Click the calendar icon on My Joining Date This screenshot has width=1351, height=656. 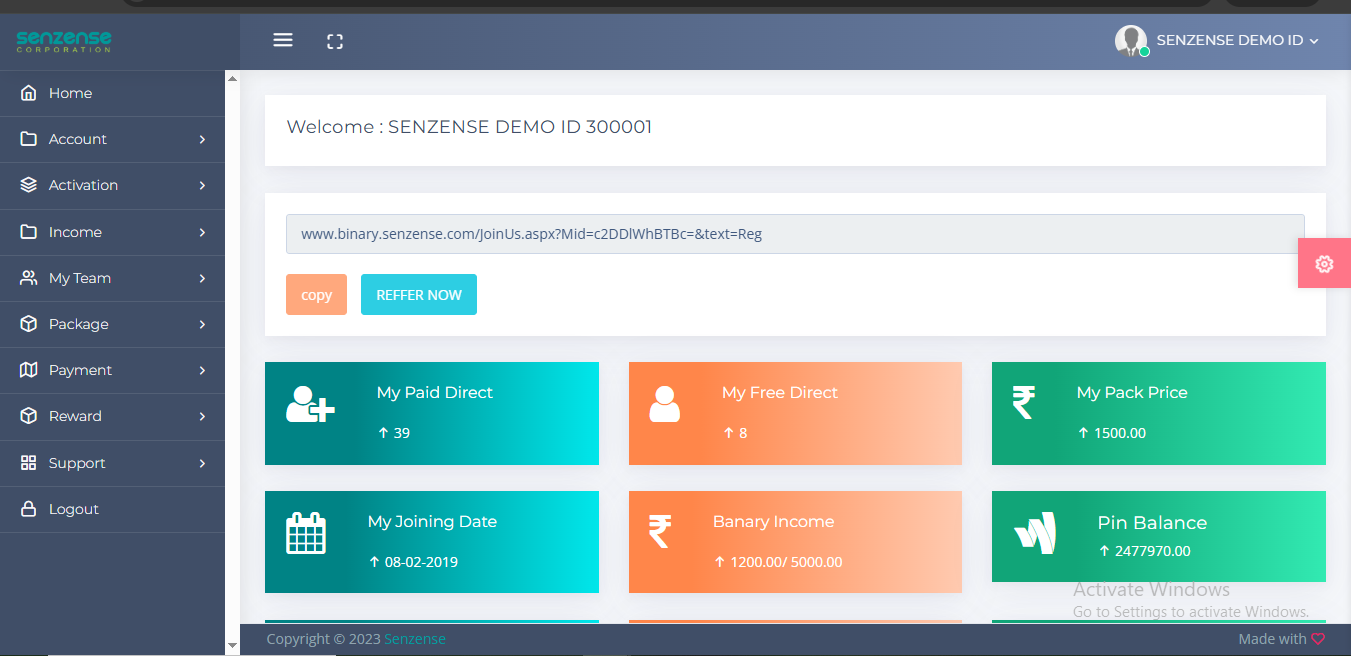point(306,533)
